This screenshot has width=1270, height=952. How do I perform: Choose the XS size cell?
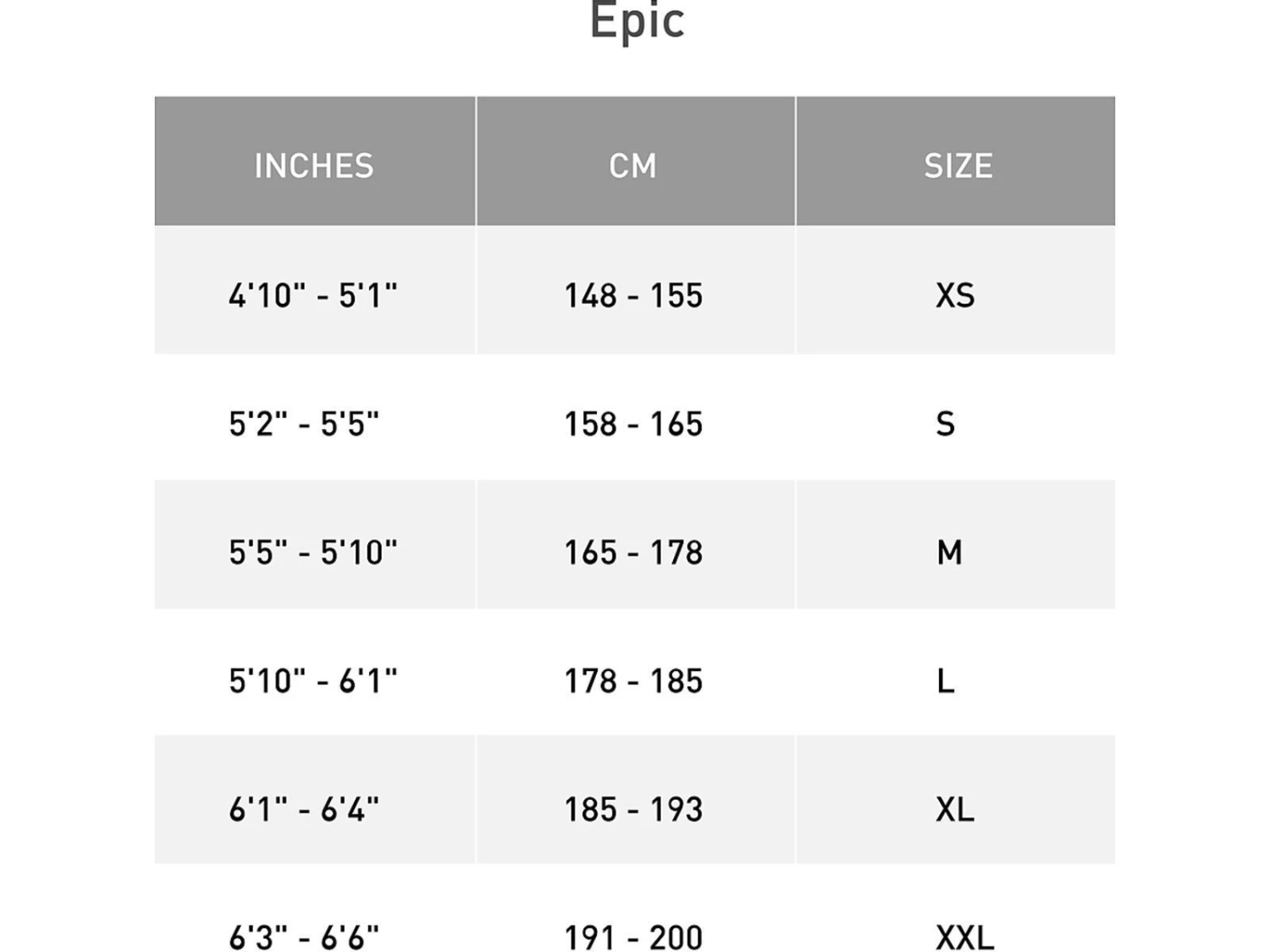pyautogui.click(x=955, y=295)
